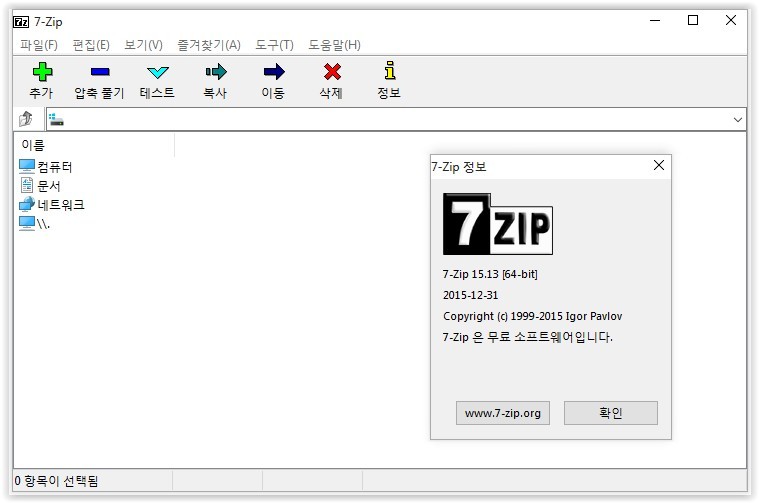Close the 7-Zip 정보 dialog
The width and height of the screenshot is (759, 503).
659,165
